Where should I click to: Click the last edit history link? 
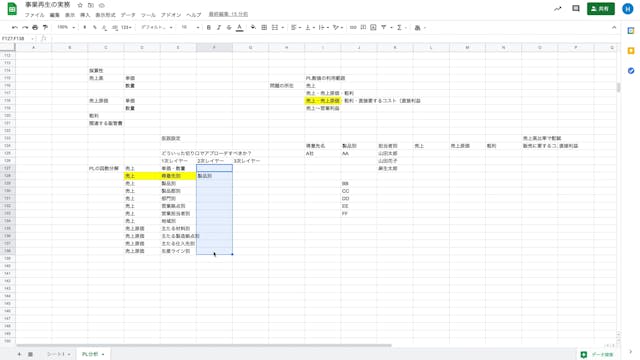point(228,14)
